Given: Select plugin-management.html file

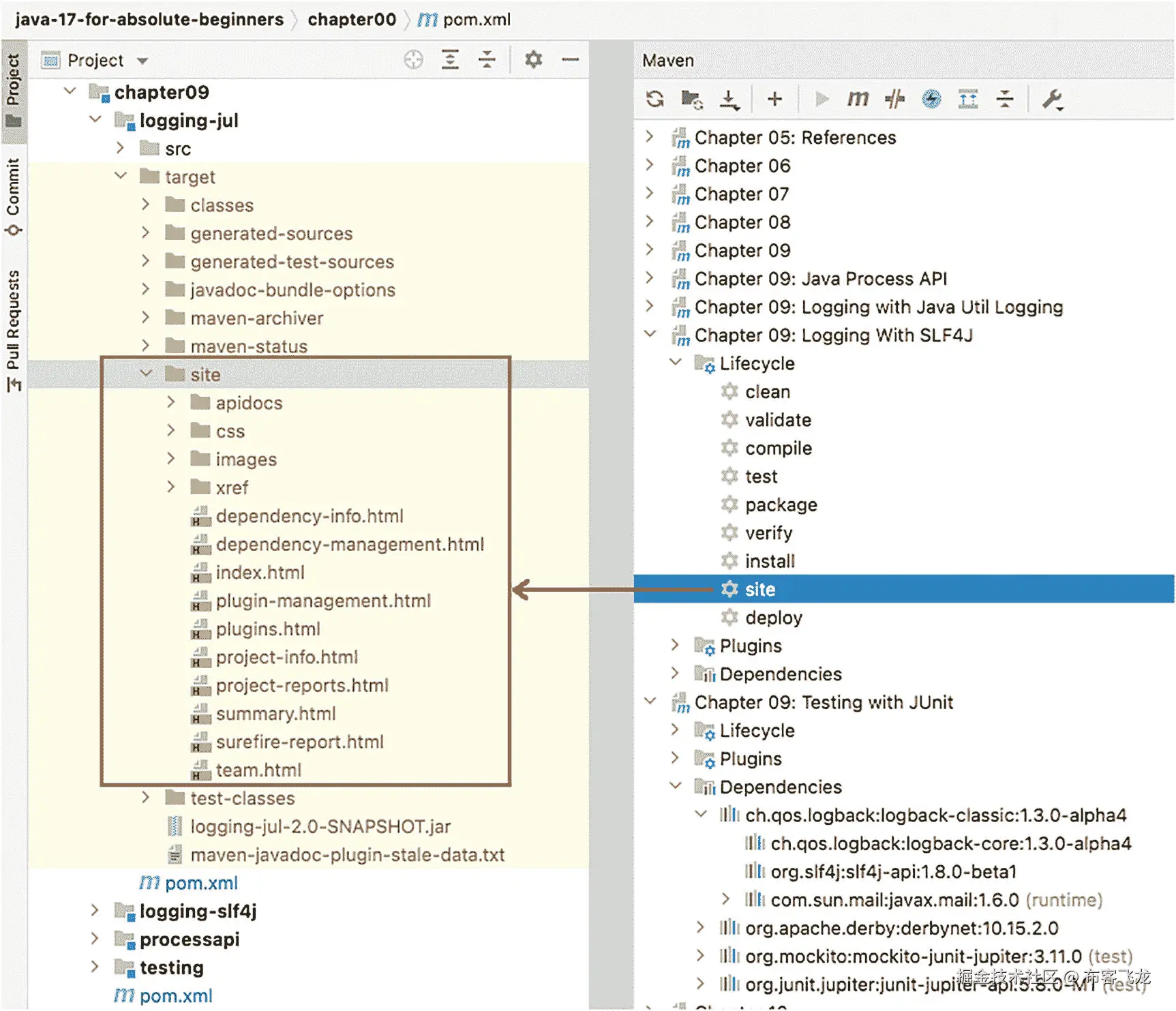Looking at the screenshot, I should point(323,601).
